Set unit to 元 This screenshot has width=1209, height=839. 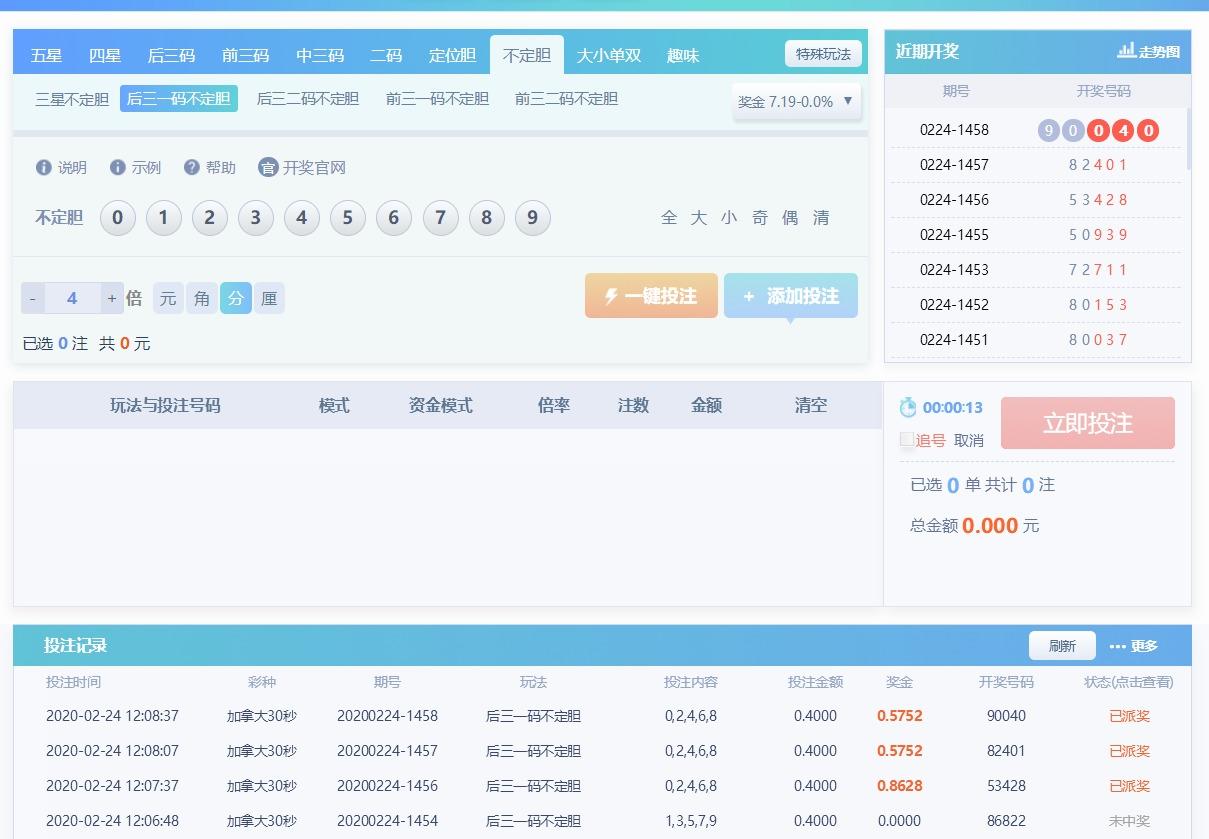tap(168, 298)
